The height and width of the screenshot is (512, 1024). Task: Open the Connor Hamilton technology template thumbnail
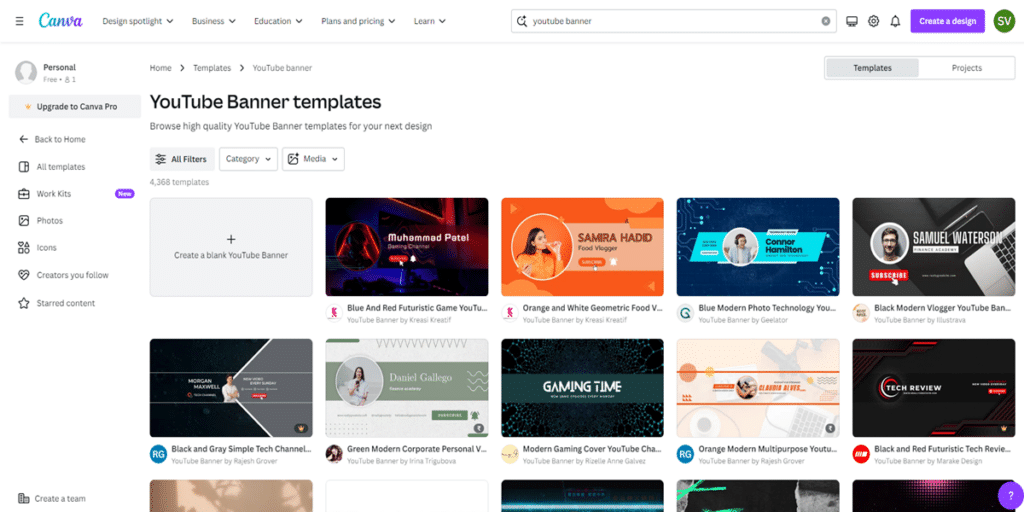[758, 247]
